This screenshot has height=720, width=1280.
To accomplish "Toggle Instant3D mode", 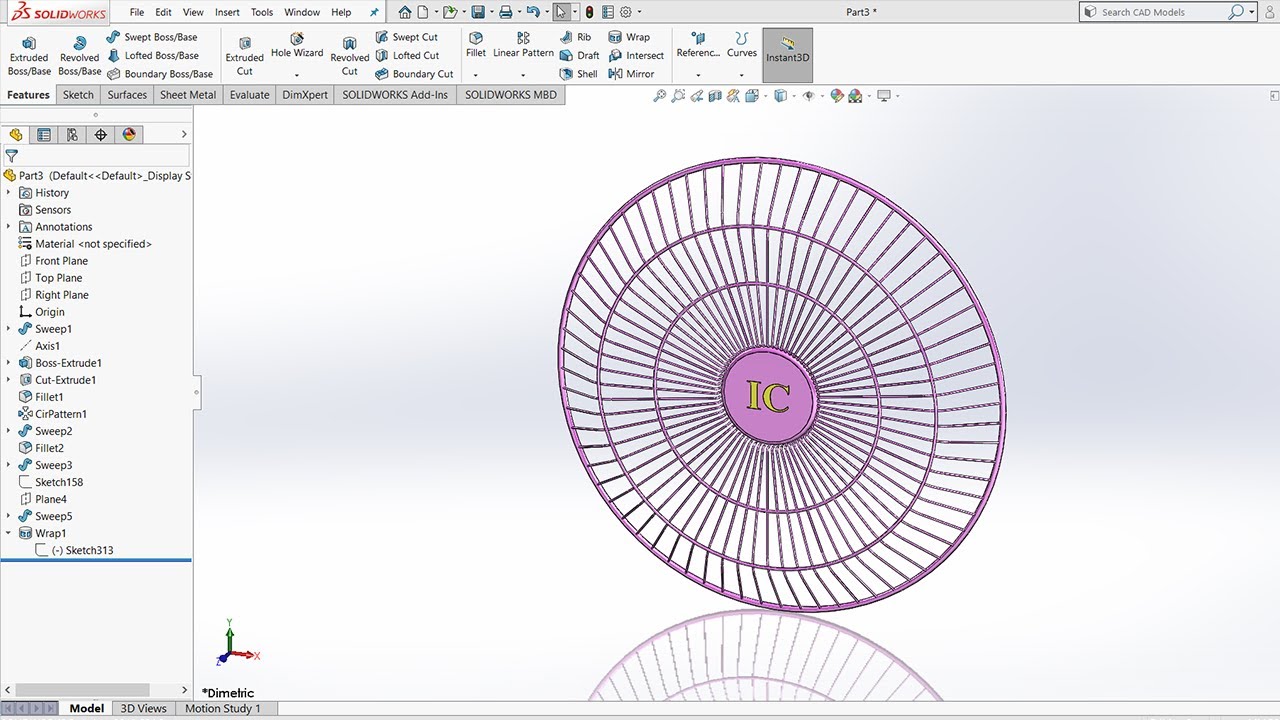I will coord(787,55).
